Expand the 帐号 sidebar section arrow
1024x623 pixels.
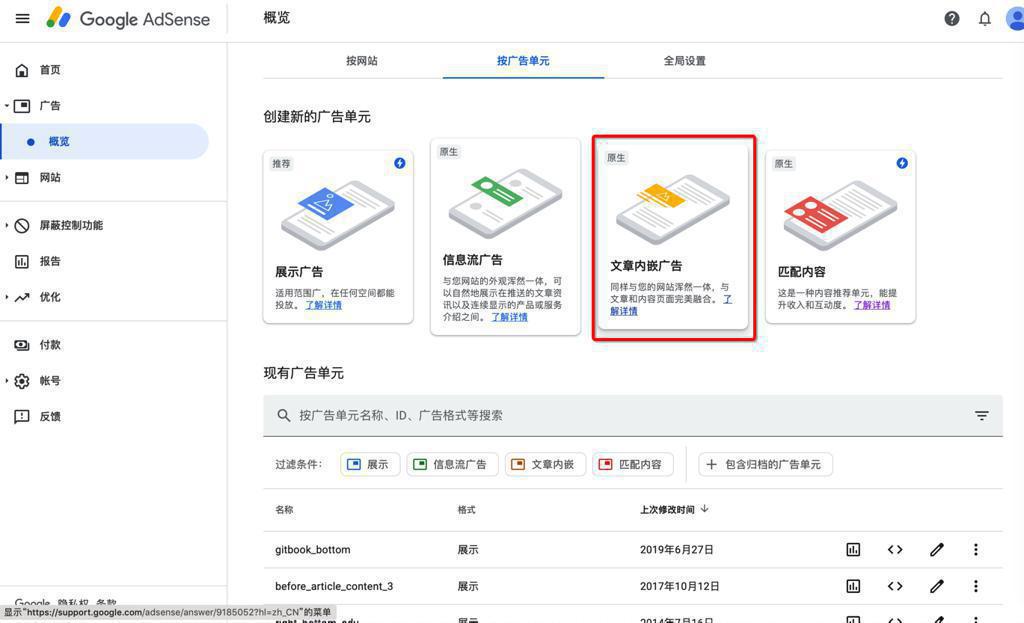click(x=7, y=381)
